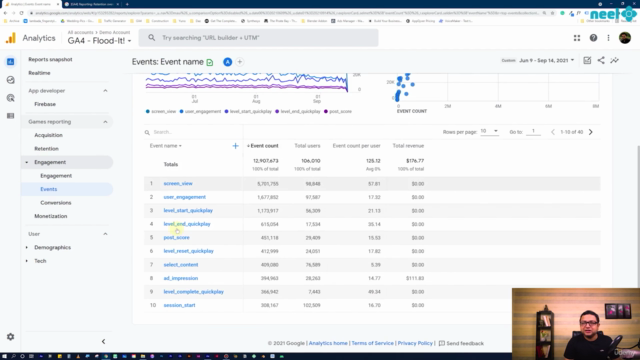Open the Admin gear icon
640x360 pixels.
click(11, 337)
